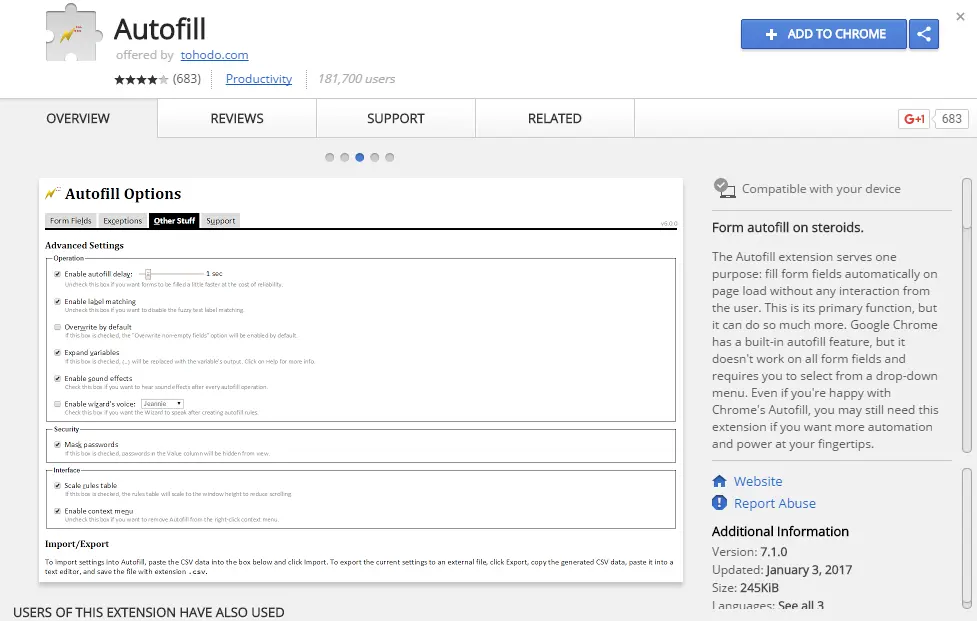The image size is (977, 621).
Task: Show the second screenshot carousel dot
Action: point(345,158)
